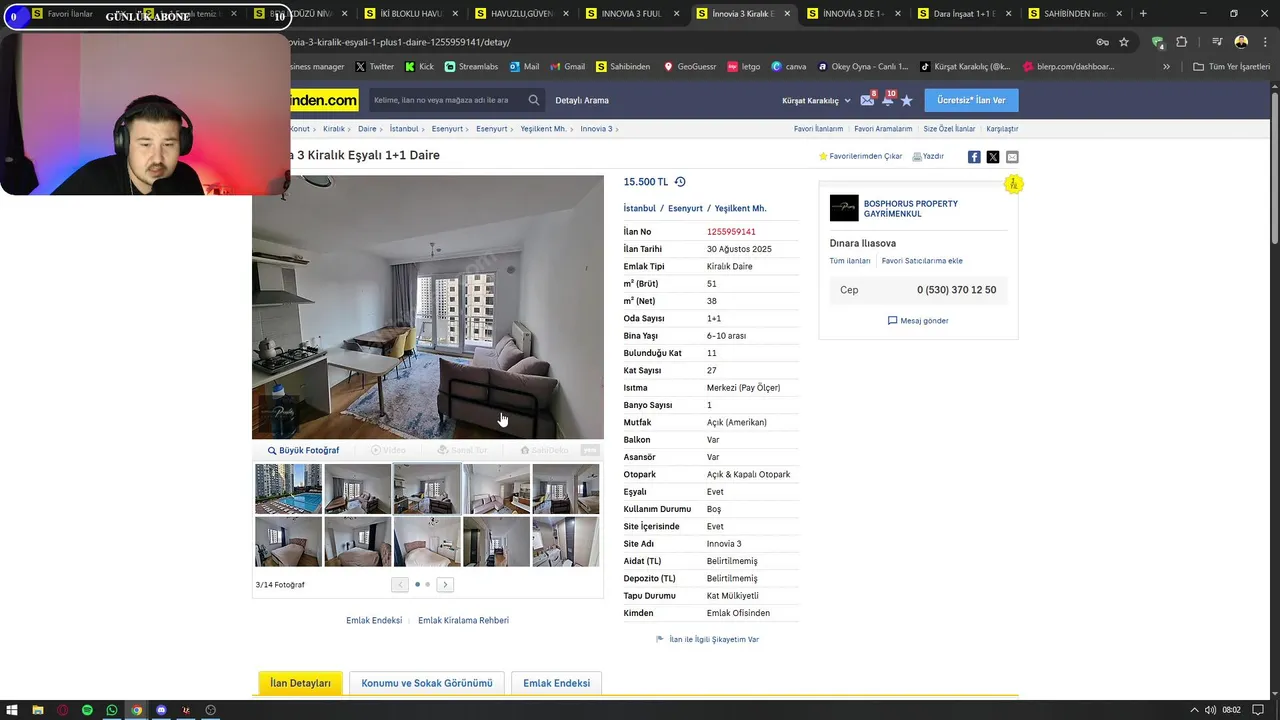Open the GeoGuessr bookmark
The image size is (1280, 720).
(x=690, y=67)
